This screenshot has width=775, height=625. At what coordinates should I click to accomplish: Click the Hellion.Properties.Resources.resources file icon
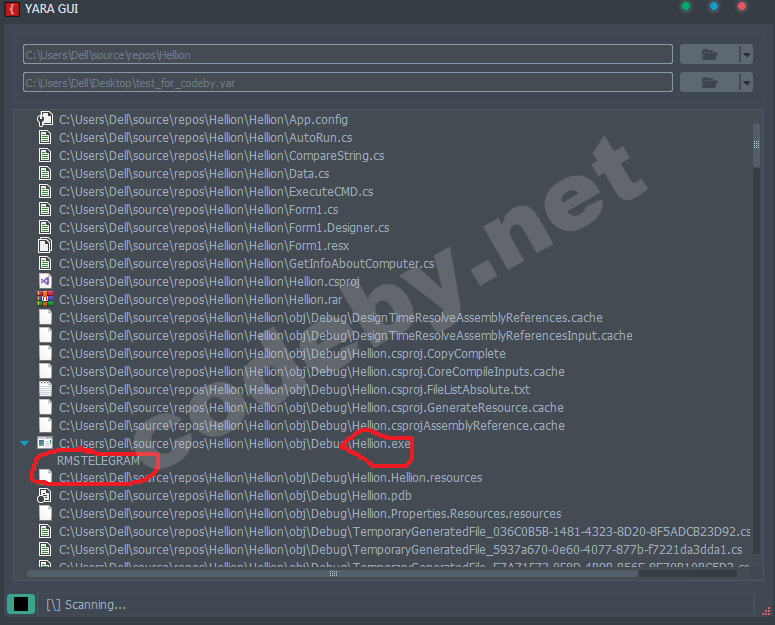click(45, 513)
